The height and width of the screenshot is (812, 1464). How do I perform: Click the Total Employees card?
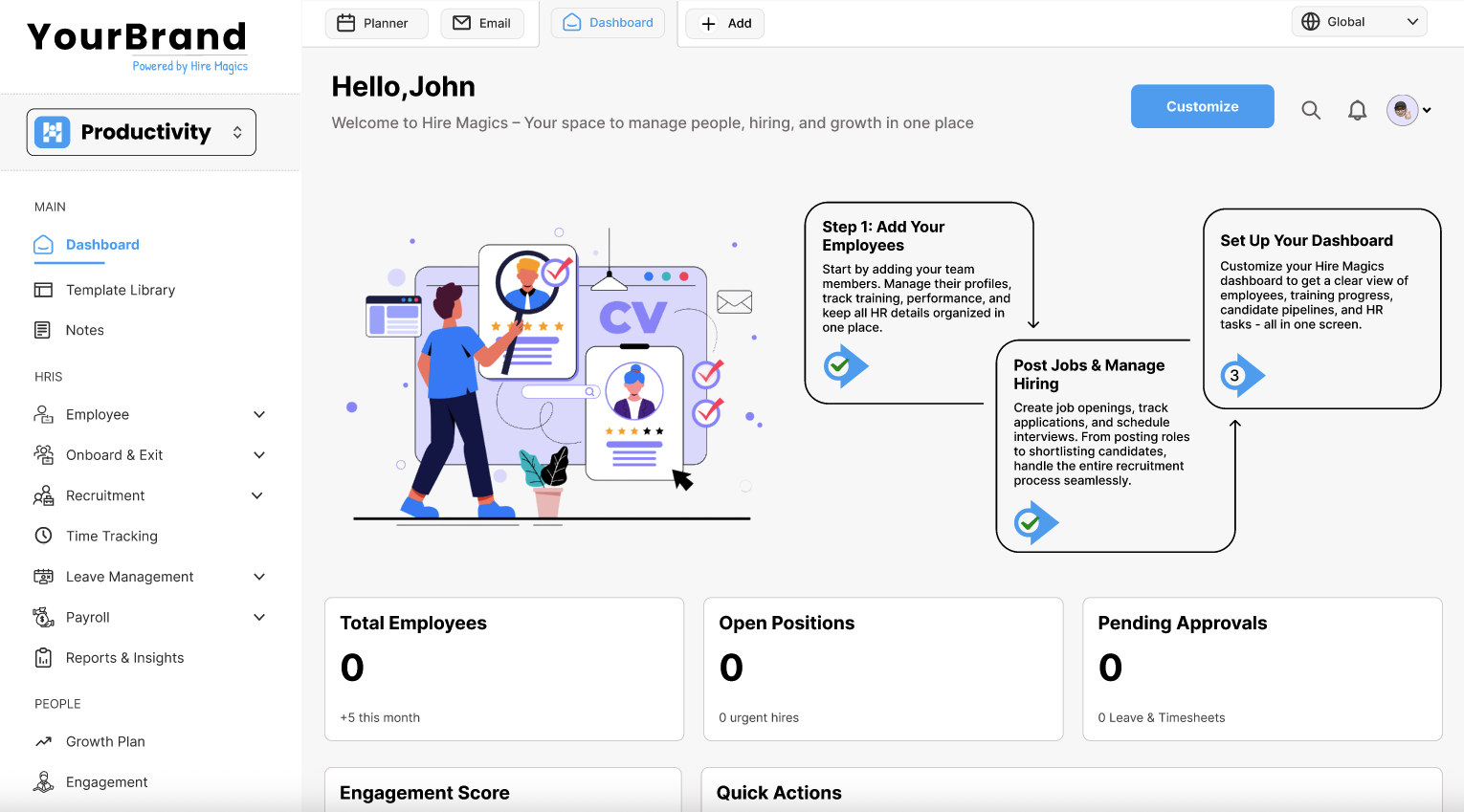pyautogui.click(x=504, y=669)
